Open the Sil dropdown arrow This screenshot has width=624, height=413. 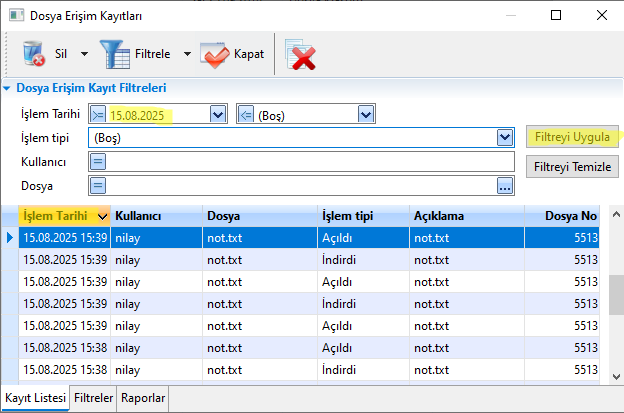click(84, 54)
